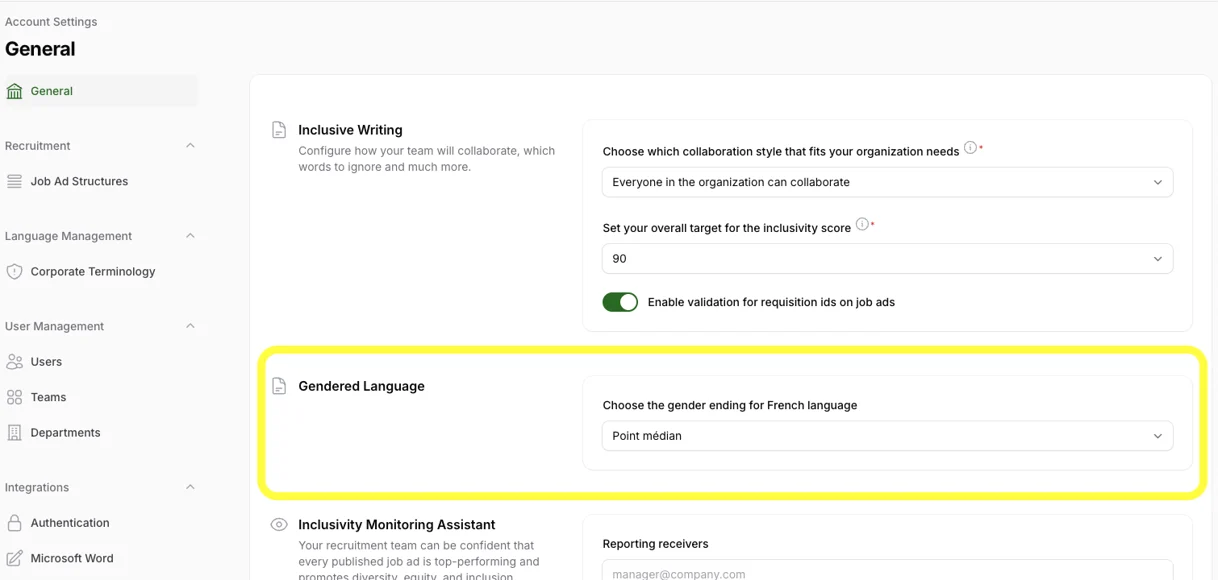1218x580 pixels.
Task: Open the collaboration style dropdown
Action: (887, 182)
